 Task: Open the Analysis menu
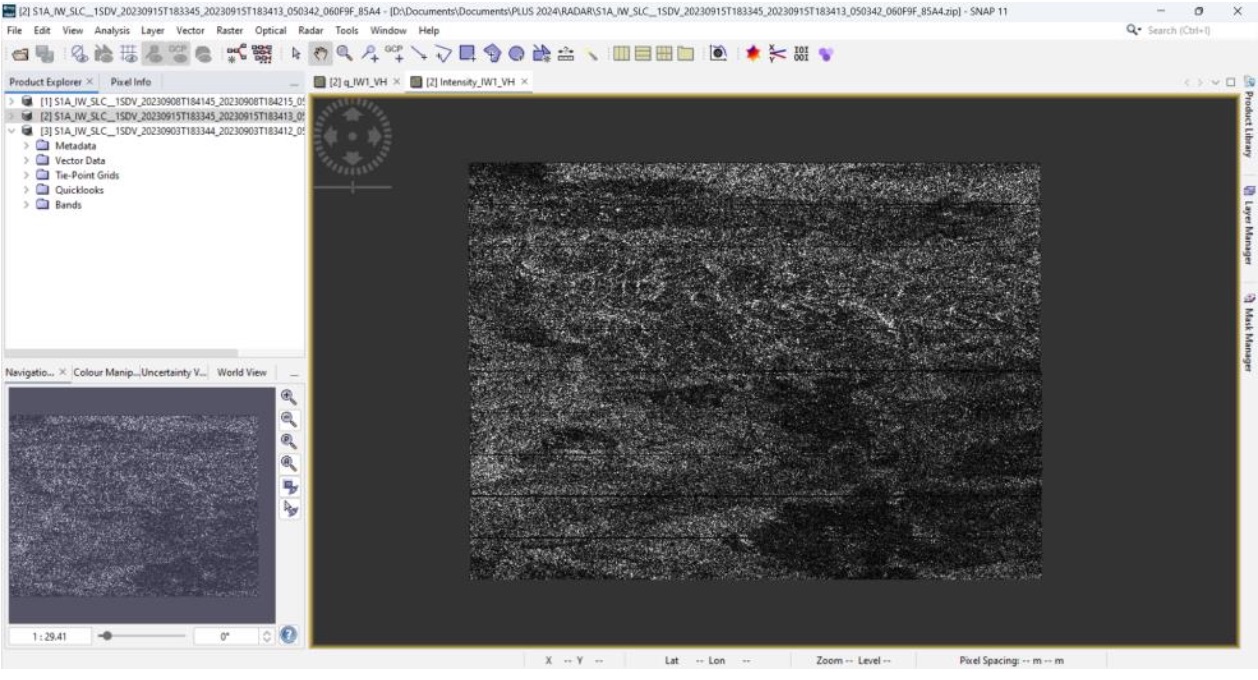(112, 31)
